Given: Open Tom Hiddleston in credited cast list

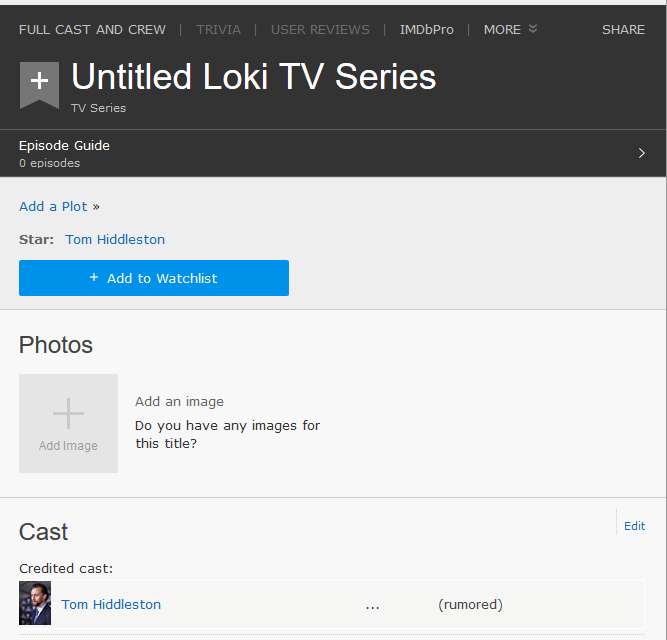Looking at the screenshot, I should coord(111,604).
